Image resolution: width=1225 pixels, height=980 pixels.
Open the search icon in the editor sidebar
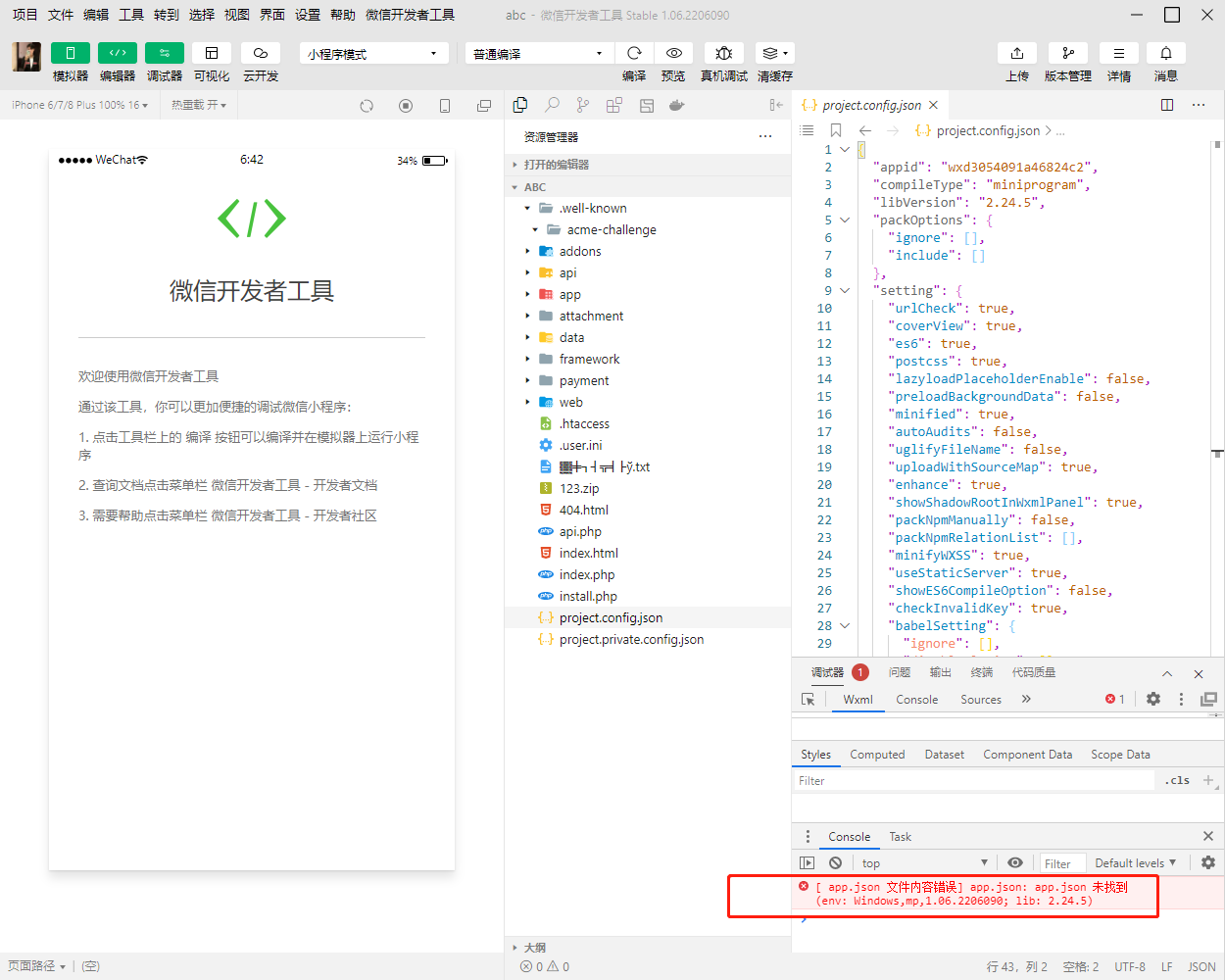553,105
